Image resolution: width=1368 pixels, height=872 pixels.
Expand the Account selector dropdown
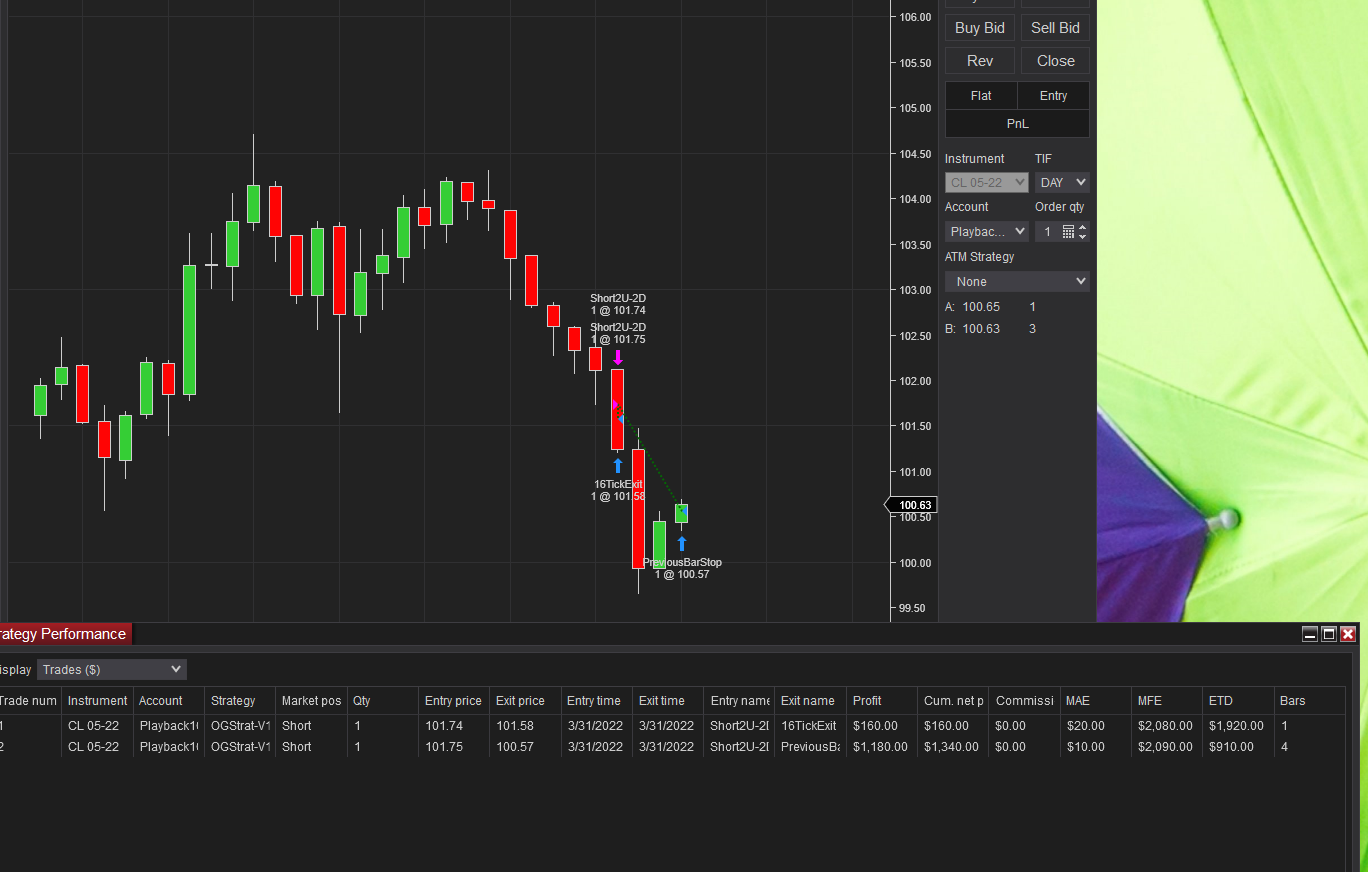coord(986,232)
